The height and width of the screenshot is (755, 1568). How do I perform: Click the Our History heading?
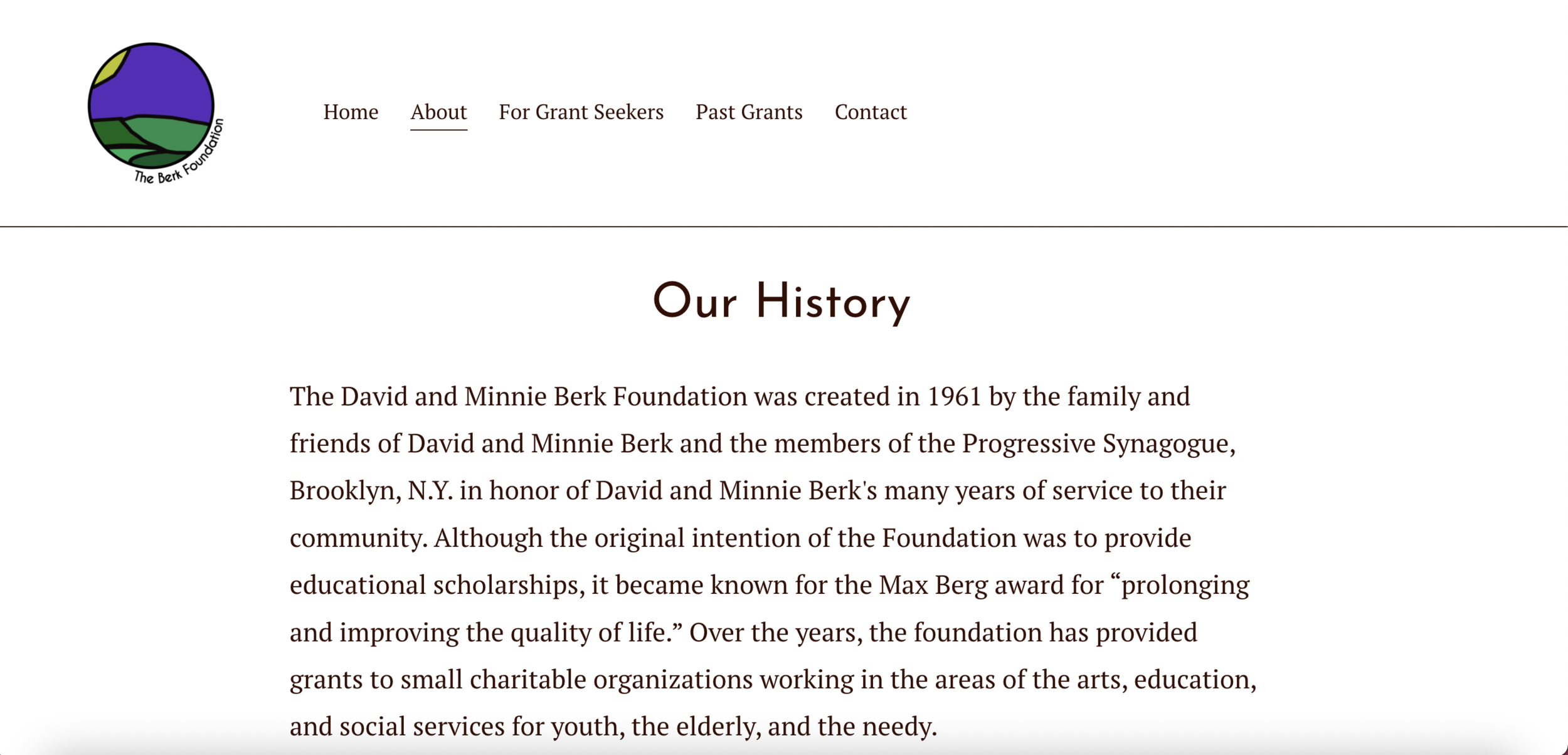781,302
